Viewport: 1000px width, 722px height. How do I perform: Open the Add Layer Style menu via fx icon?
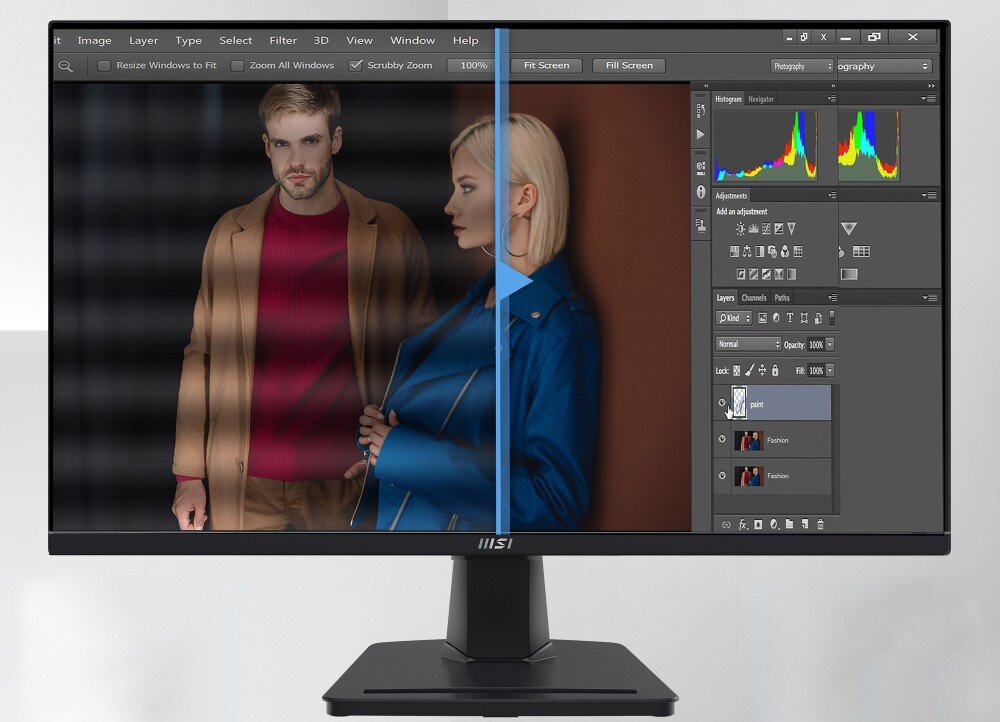[x=742, y=524]
